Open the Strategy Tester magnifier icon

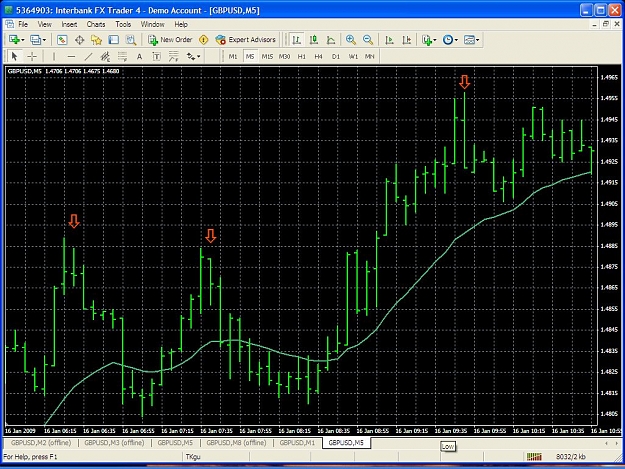click(x=131, y=39)
